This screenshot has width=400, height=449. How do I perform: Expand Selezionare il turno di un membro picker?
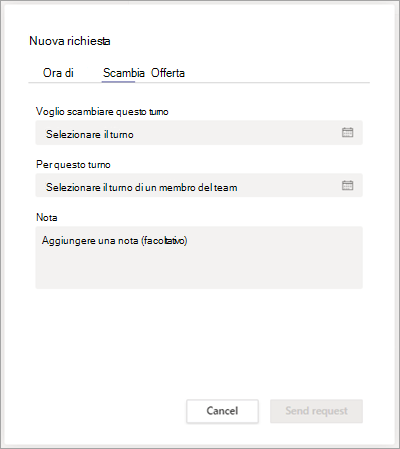coord(199,185)
